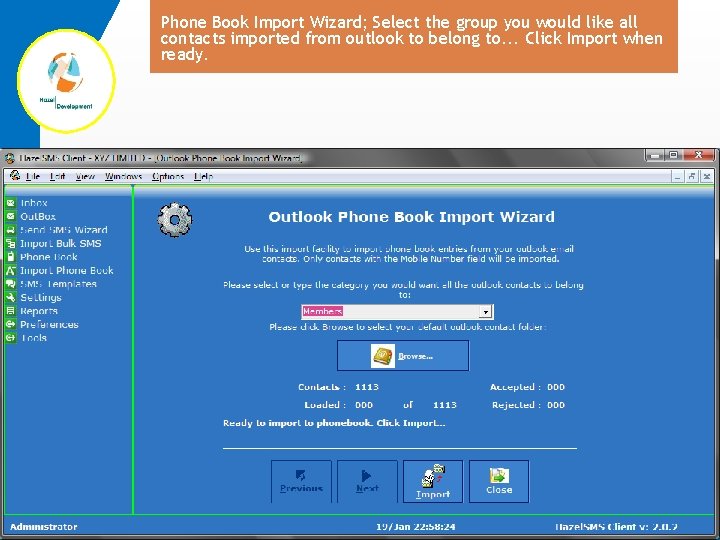The image size is (720, 540).
Task: Expand the category dropdown arrow
Action: [485, 312]
